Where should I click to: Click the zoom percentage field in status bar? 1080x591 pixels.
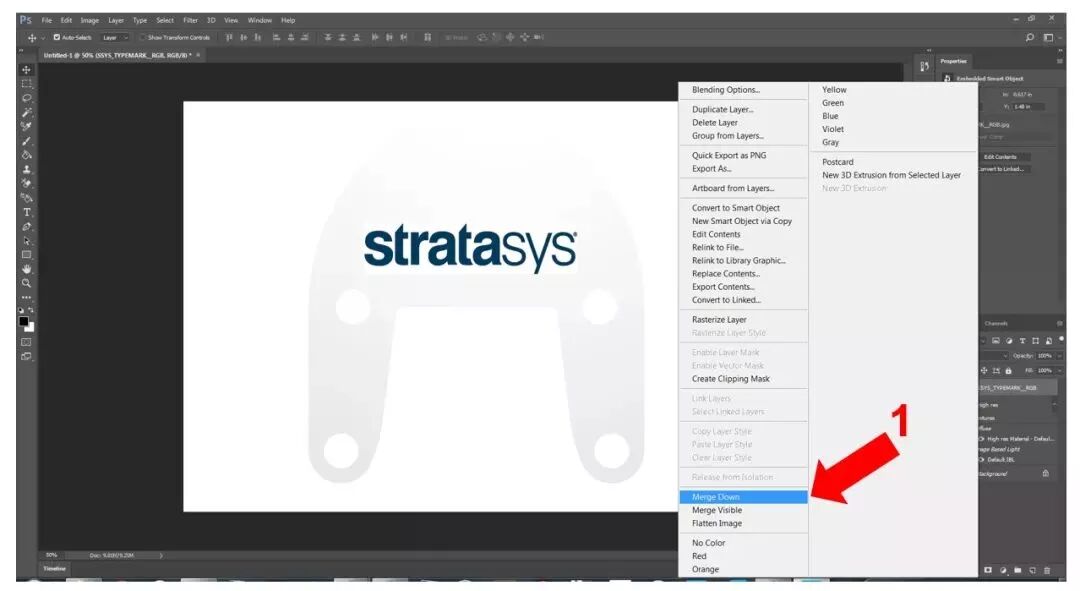coord(52,555)
